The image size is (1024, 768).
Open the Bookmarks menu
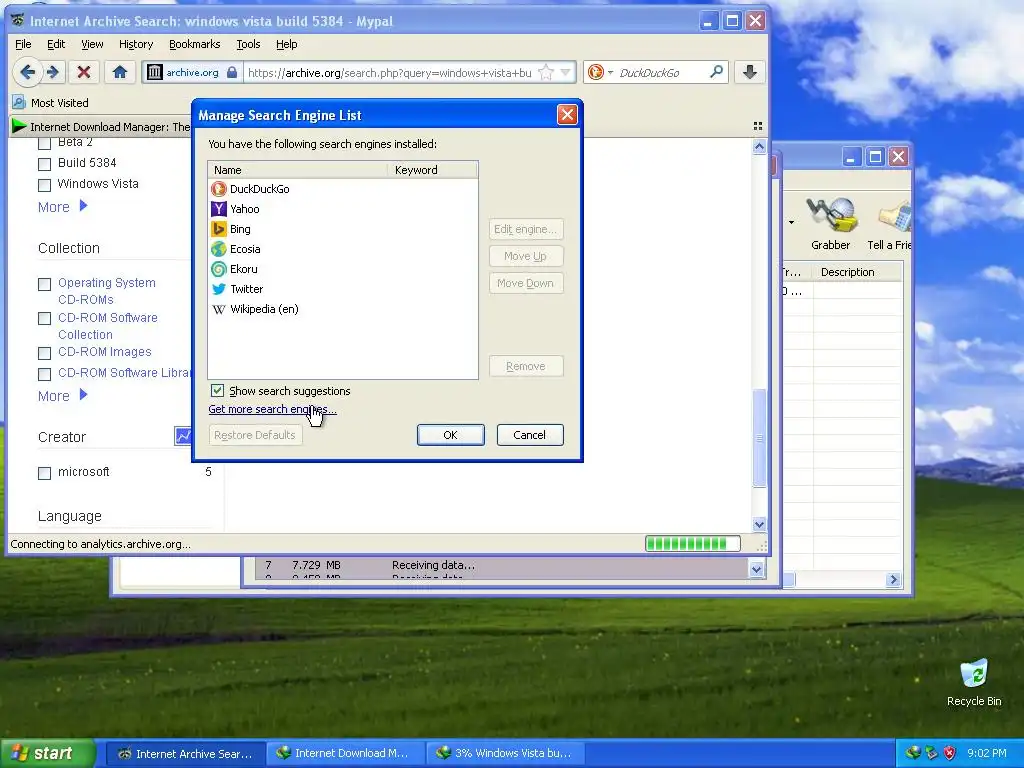(x=195, y=44)
